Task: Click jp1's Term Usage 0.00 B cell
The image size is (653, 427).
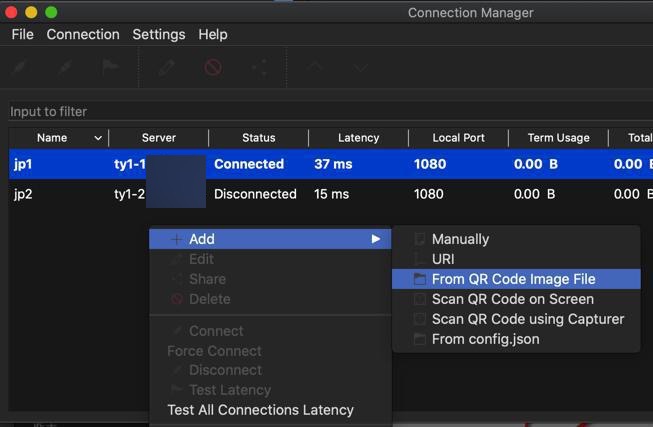Action: (536, 164)
